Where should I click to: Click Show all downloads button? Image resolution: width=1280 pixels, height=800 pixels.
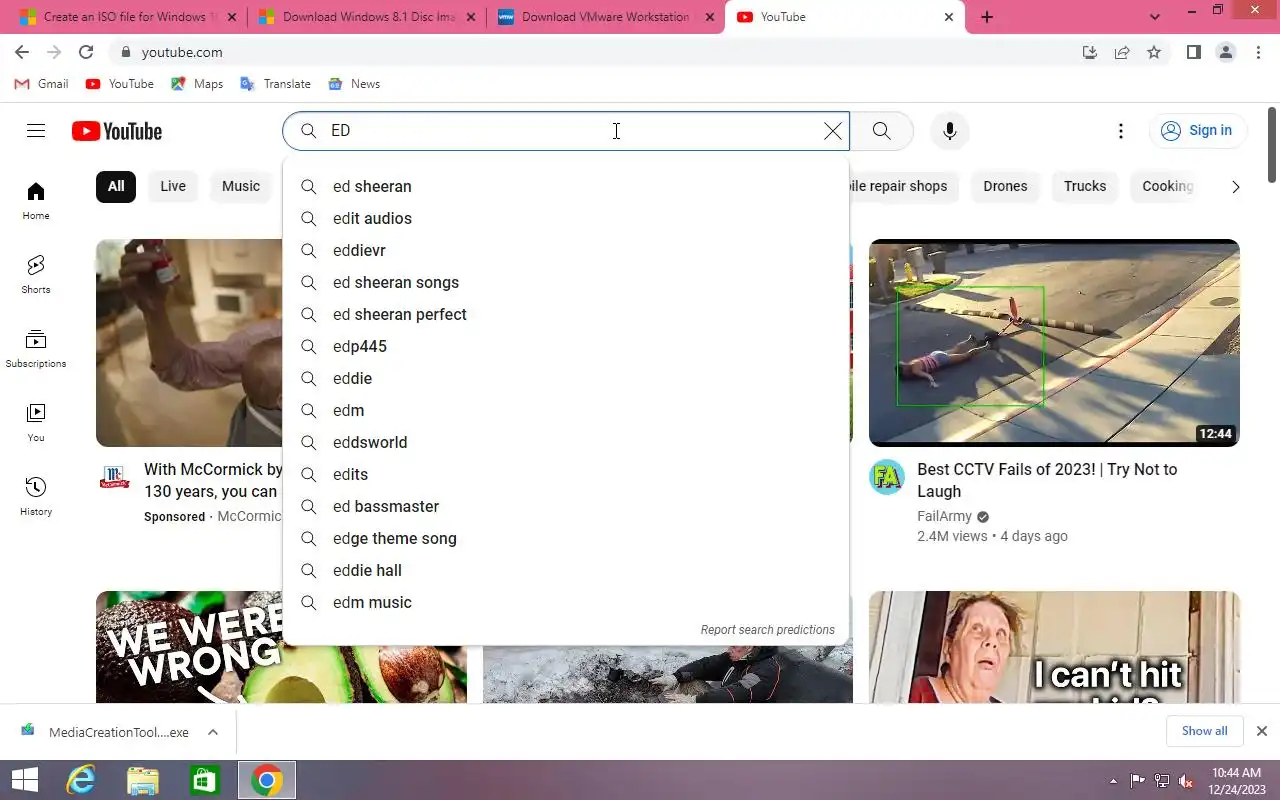click(x=1204, y=731)
